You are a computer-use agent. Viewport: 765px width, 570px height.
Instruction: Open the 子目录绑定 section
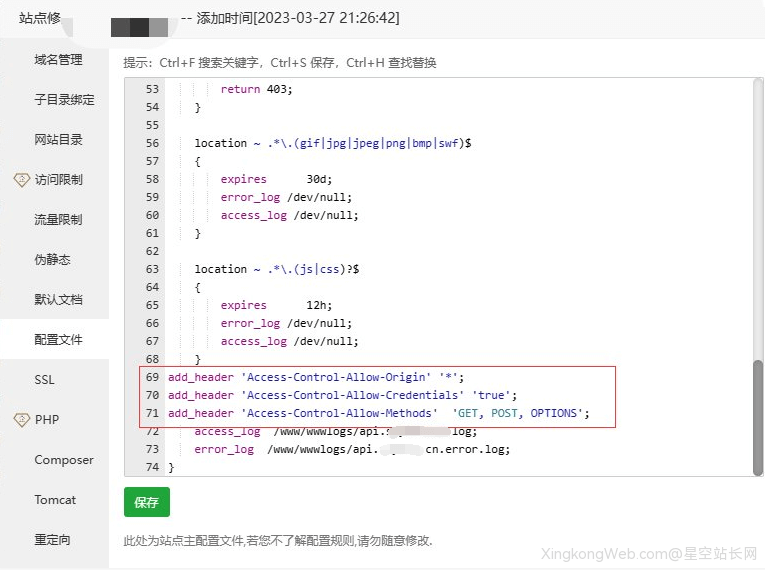point(64,100)
